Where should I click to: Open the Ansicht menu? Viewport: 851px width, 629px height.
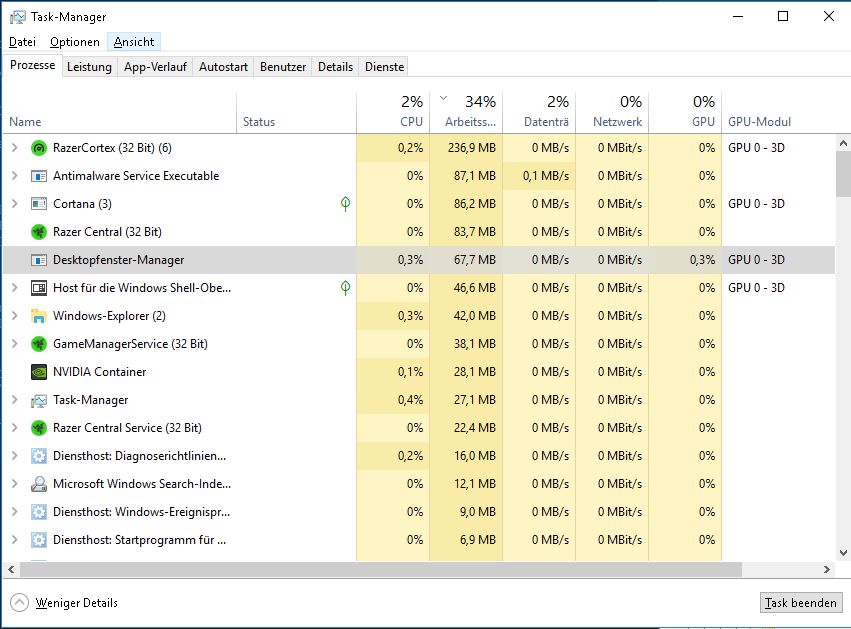click(x=134, y=42)
